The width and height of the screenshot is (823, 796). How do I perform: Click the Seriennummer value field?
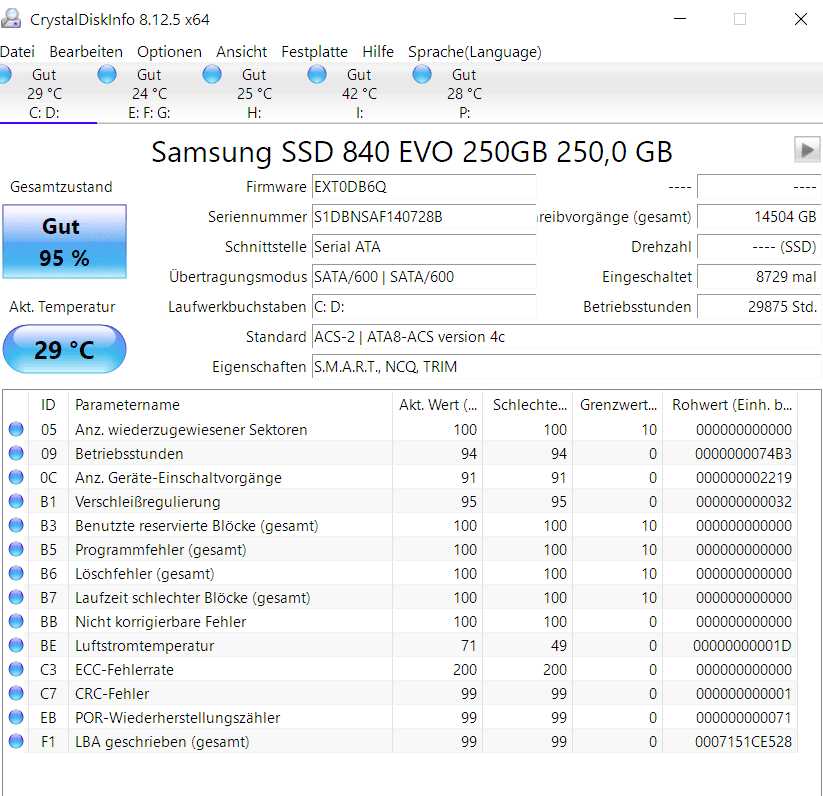pos(423,217)
